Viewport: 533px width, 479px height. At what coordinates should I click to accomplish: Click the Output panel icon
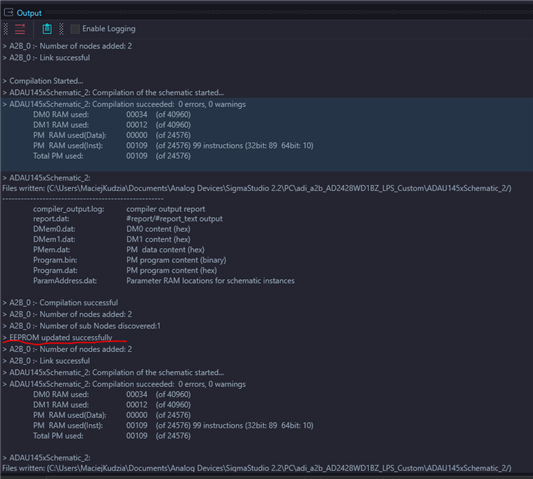click(x=8, y=13)
